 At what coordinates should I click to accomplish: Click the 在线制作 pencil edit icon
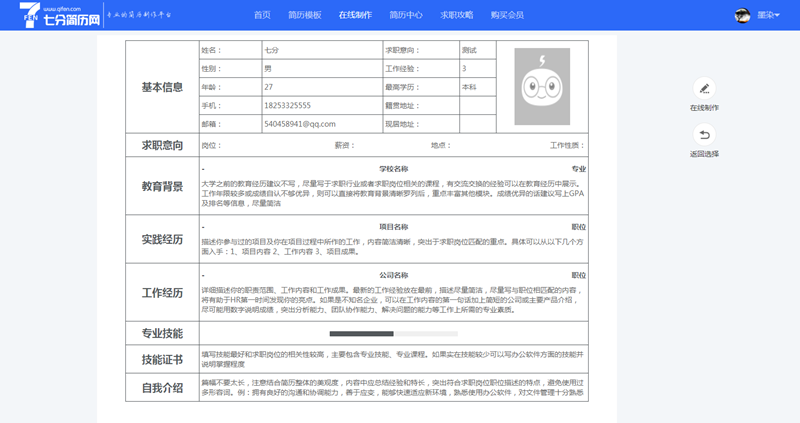point(704,89)
